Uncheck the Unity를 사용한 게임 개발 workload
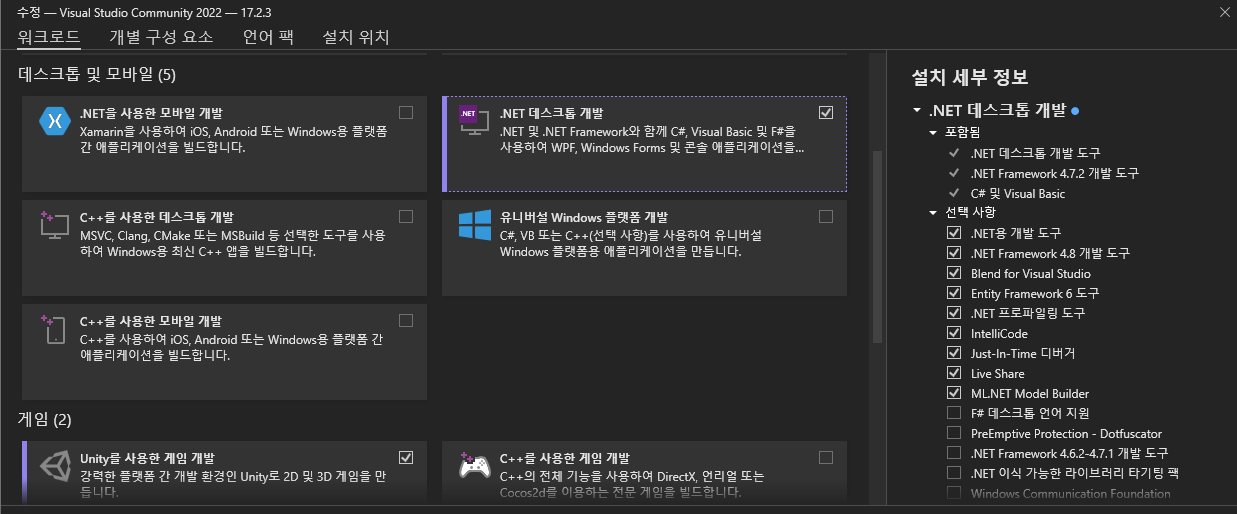Viewport: 1237px width, 514px height. tap(406, 457)
